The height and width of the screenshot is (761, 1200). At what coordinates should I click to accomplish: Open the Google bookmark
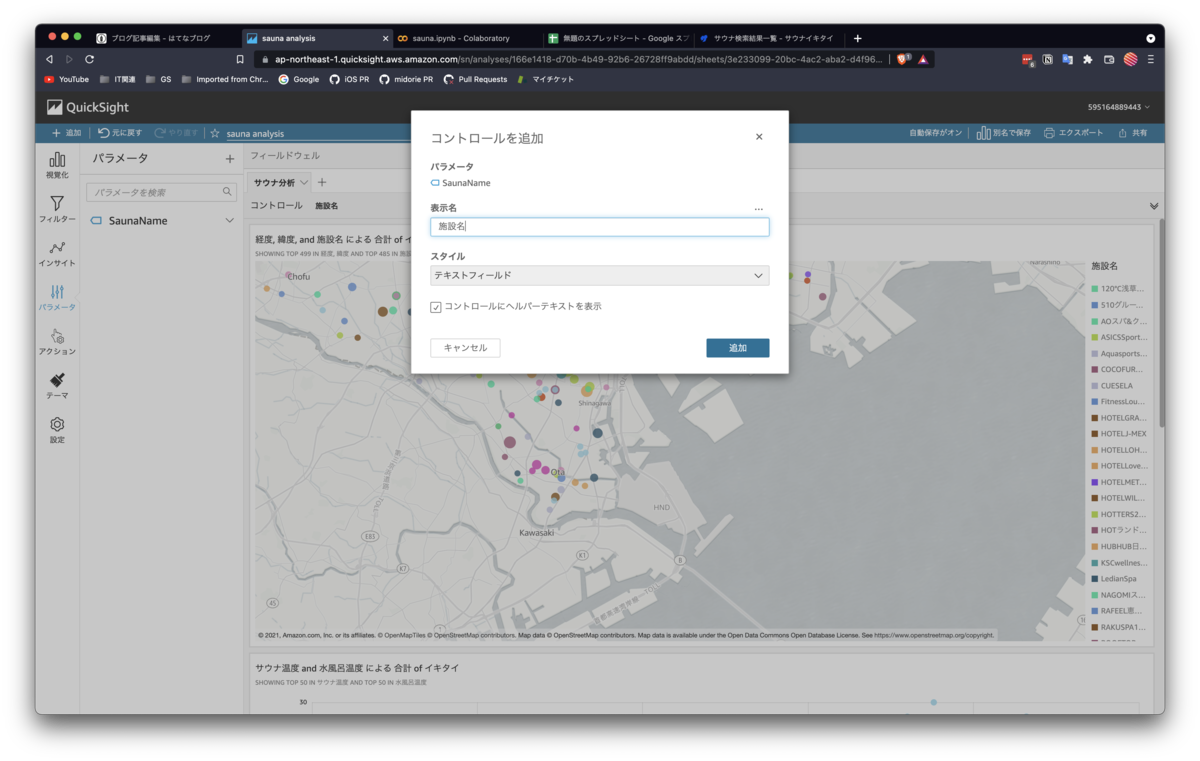(299, 79)
